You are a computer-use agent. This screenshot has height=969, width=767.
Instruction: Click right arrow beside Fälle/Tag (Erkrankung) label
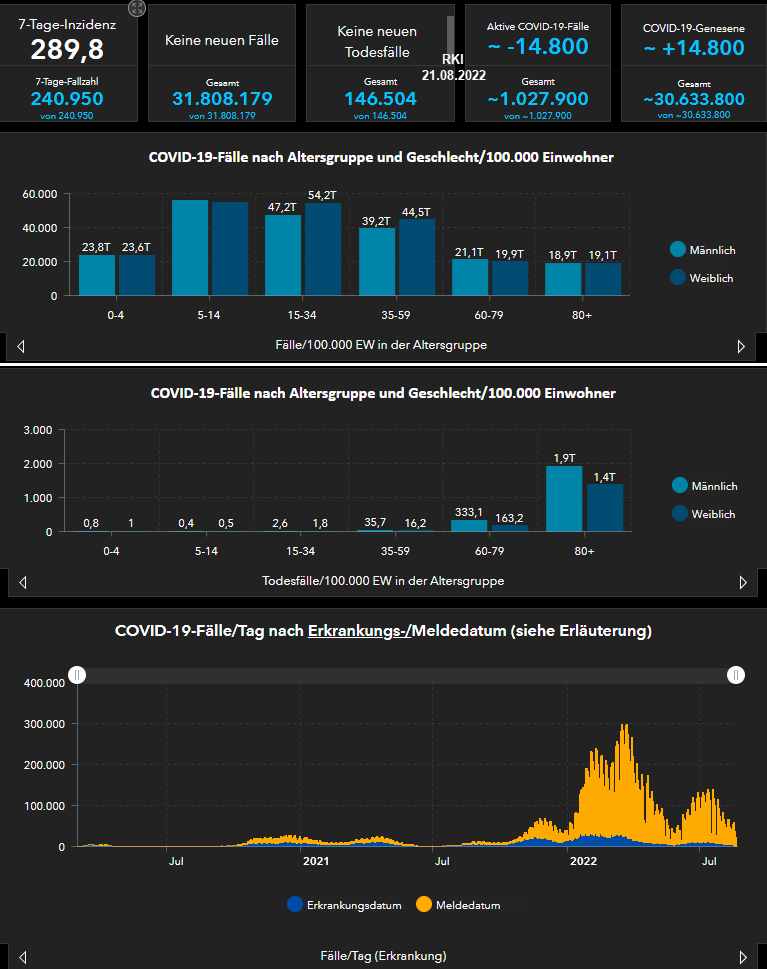[x=742, y=956]
